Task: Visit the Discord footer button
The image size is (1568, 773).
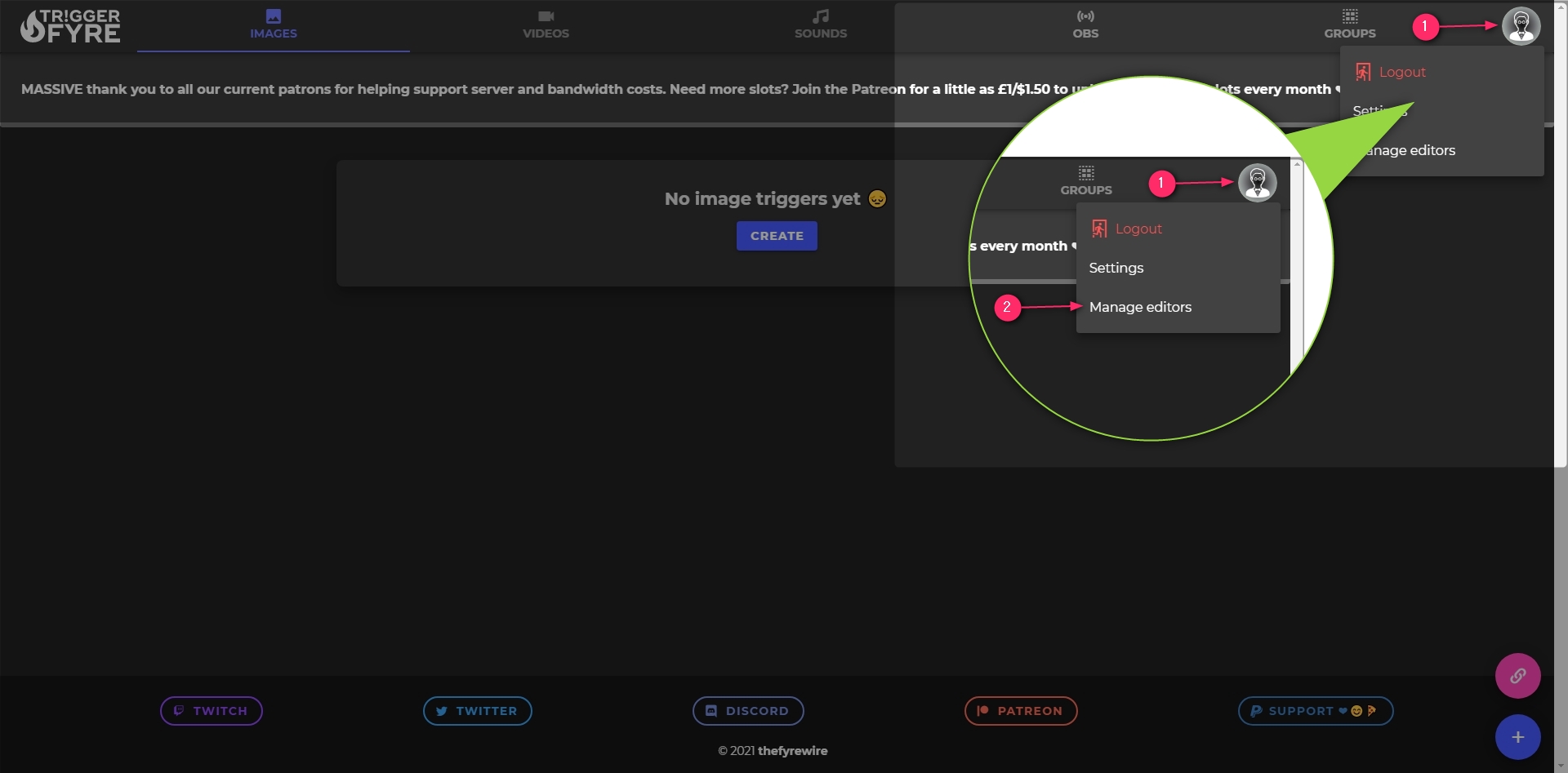Action: click(x=748, y=711)
